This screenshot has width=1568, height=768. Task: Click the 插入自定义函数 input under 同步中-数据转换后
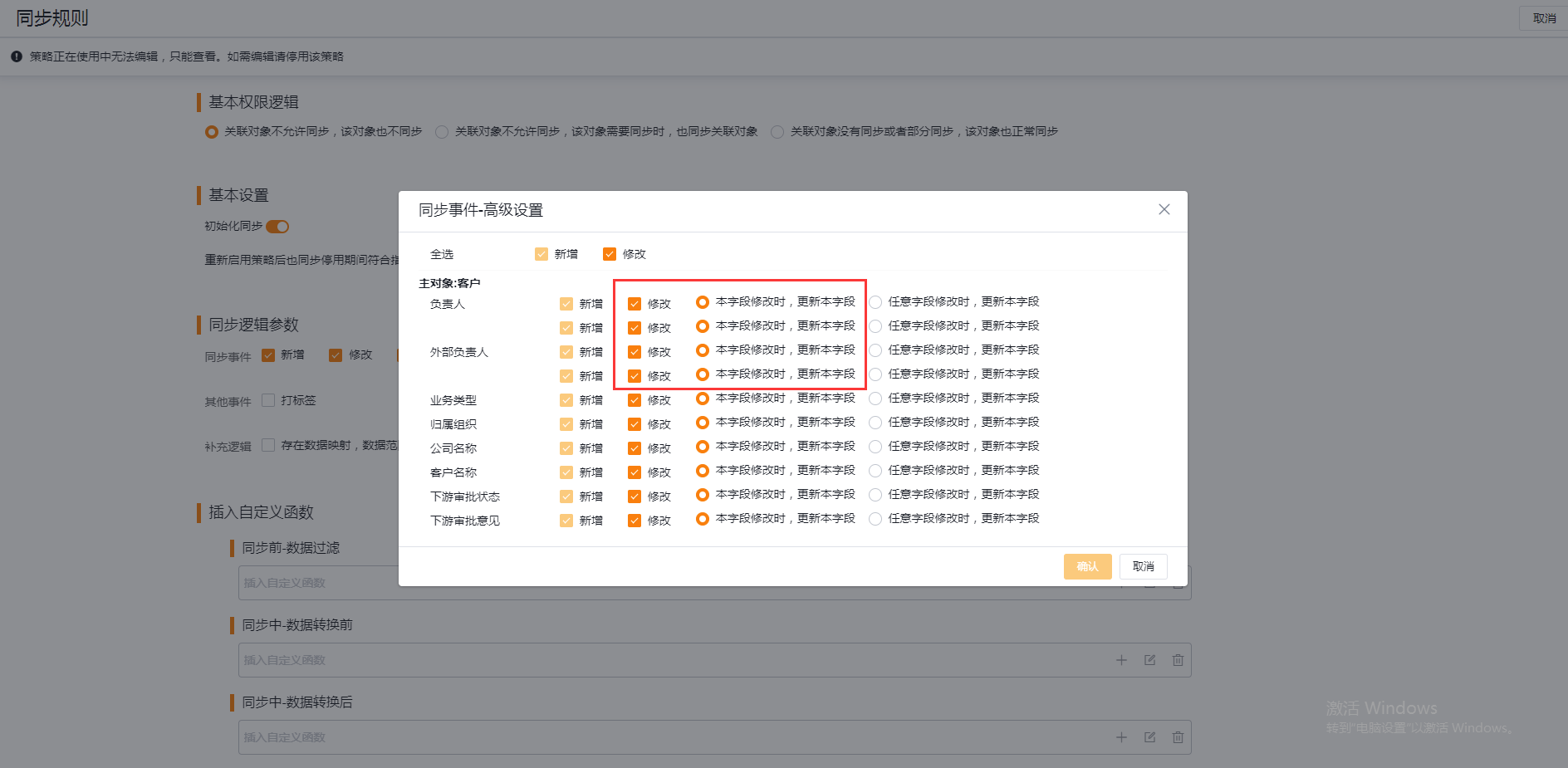coord(581,736)
